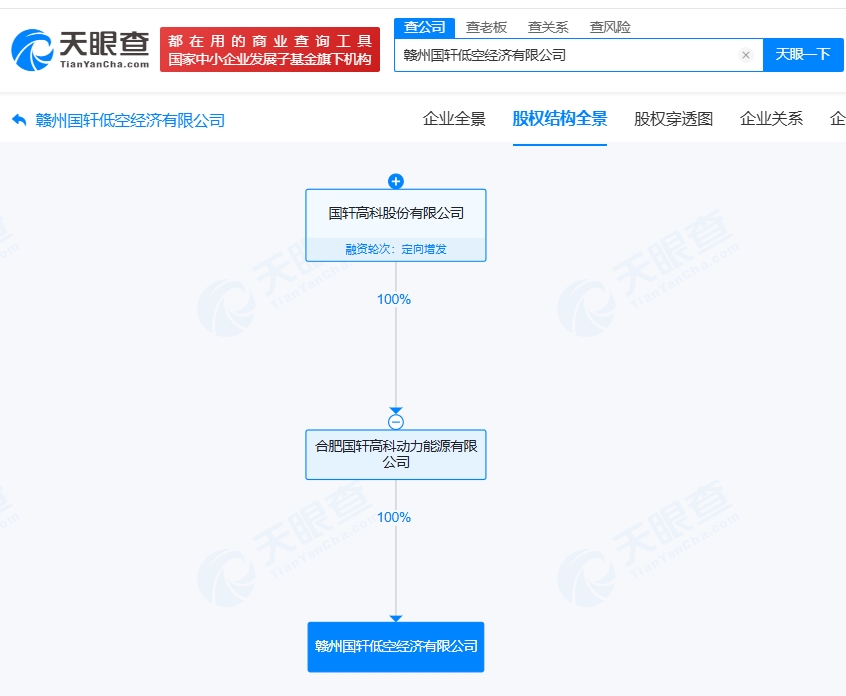Expand shareholders above 国轩高科股份有限公司
846x696 pixels.
[x=395, y=181]
